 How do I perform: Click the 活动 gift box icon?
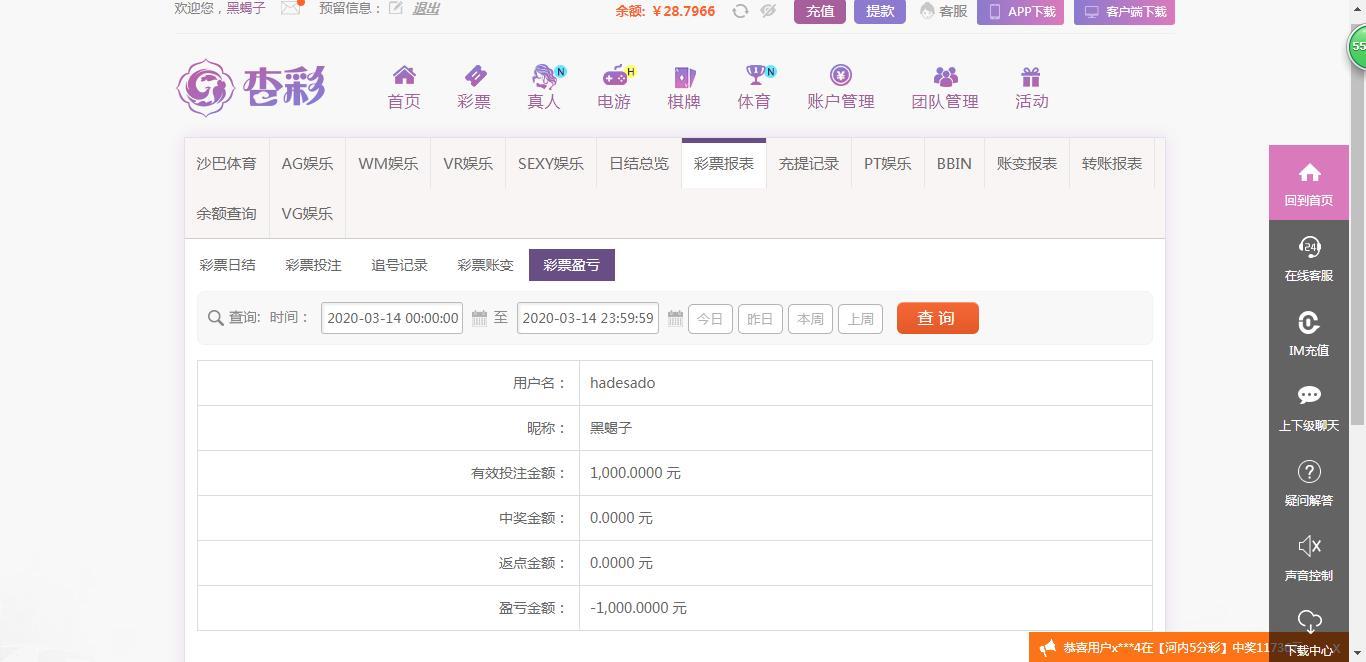click(1031, 76)
